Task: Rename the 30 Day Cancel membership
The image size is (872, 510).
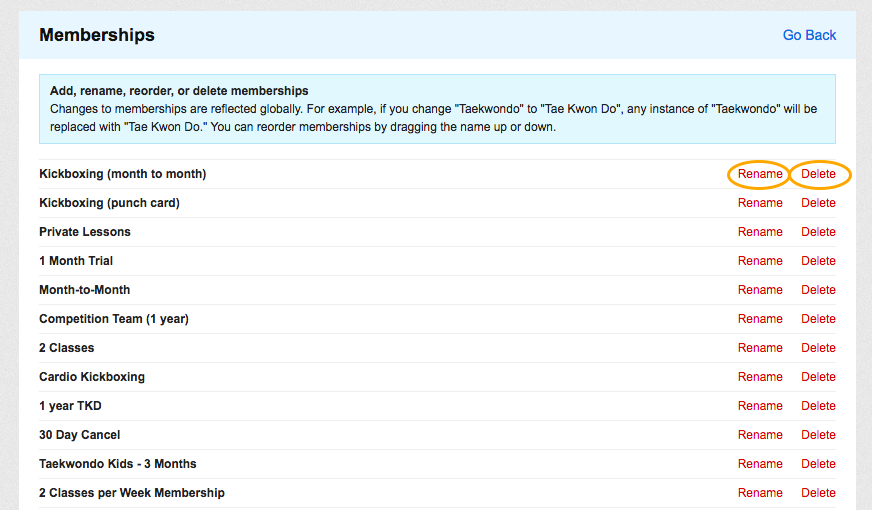Action: click(x=760, y=434)
